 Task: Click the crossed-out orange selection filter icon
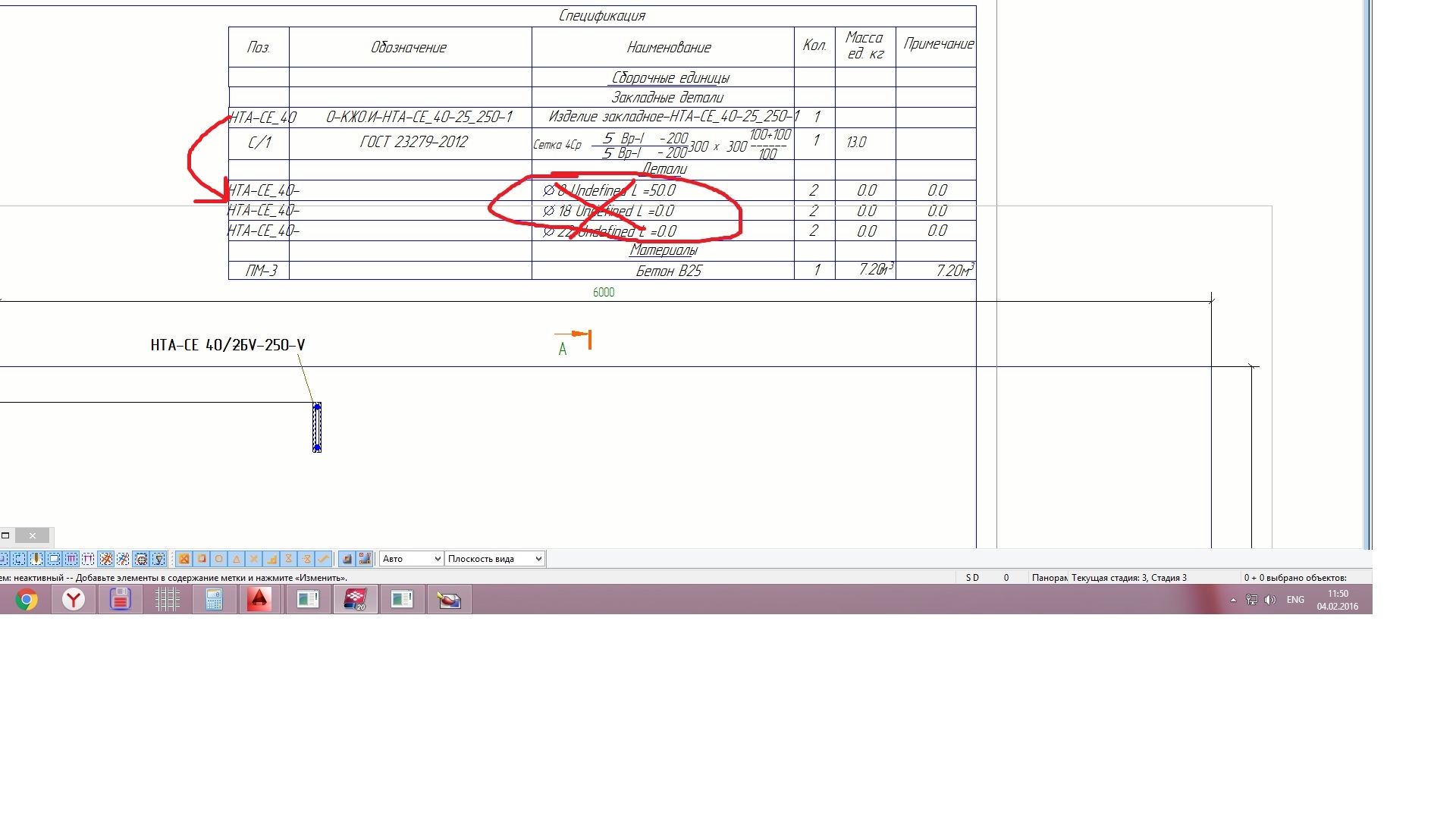(x=106, y=559)
